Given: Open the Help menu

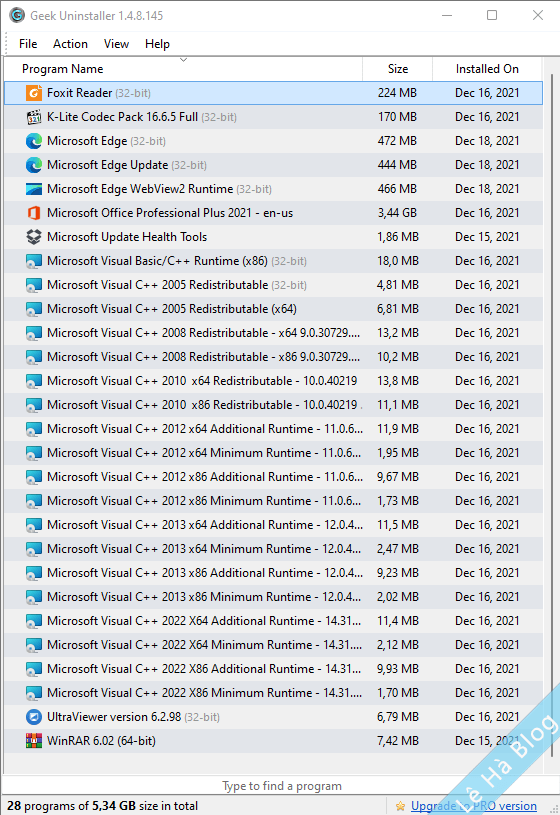Looking at the screenshot, I should click(x=157, y=44).
